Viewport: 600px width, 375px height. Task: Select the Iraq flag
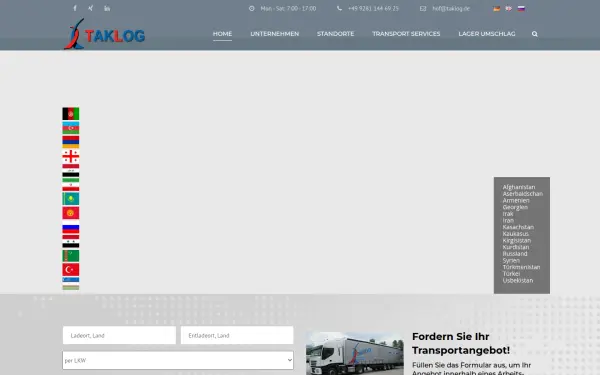point(71,170)
